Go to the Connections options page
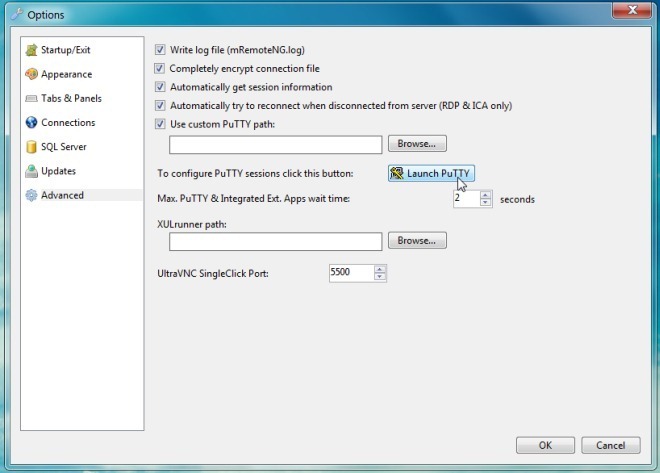Image resolution: width=660 pixels, height=473 pixels. 68,122
